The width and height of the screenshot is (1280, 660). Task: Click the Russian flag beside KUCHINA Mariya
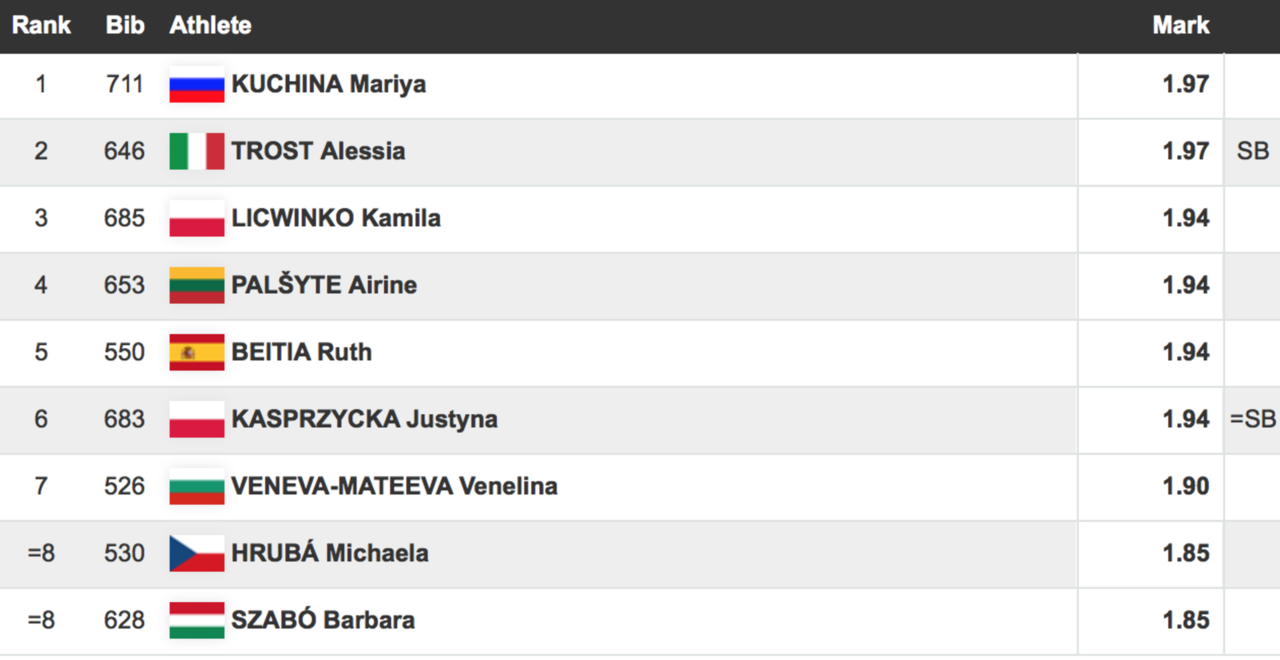pyautogui.click(x=197, y=84)
